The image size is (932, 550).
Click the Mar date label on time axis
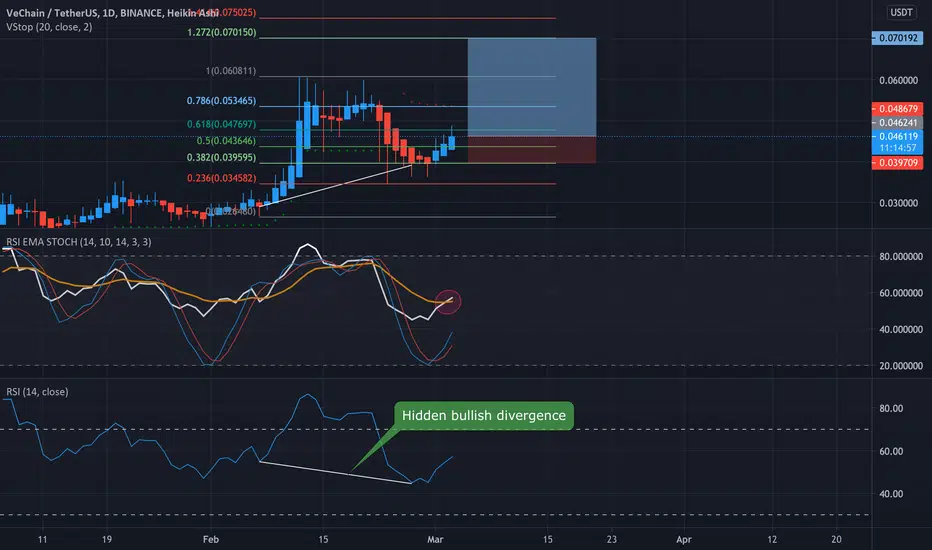pyautogui.click(x=435, y=539)
